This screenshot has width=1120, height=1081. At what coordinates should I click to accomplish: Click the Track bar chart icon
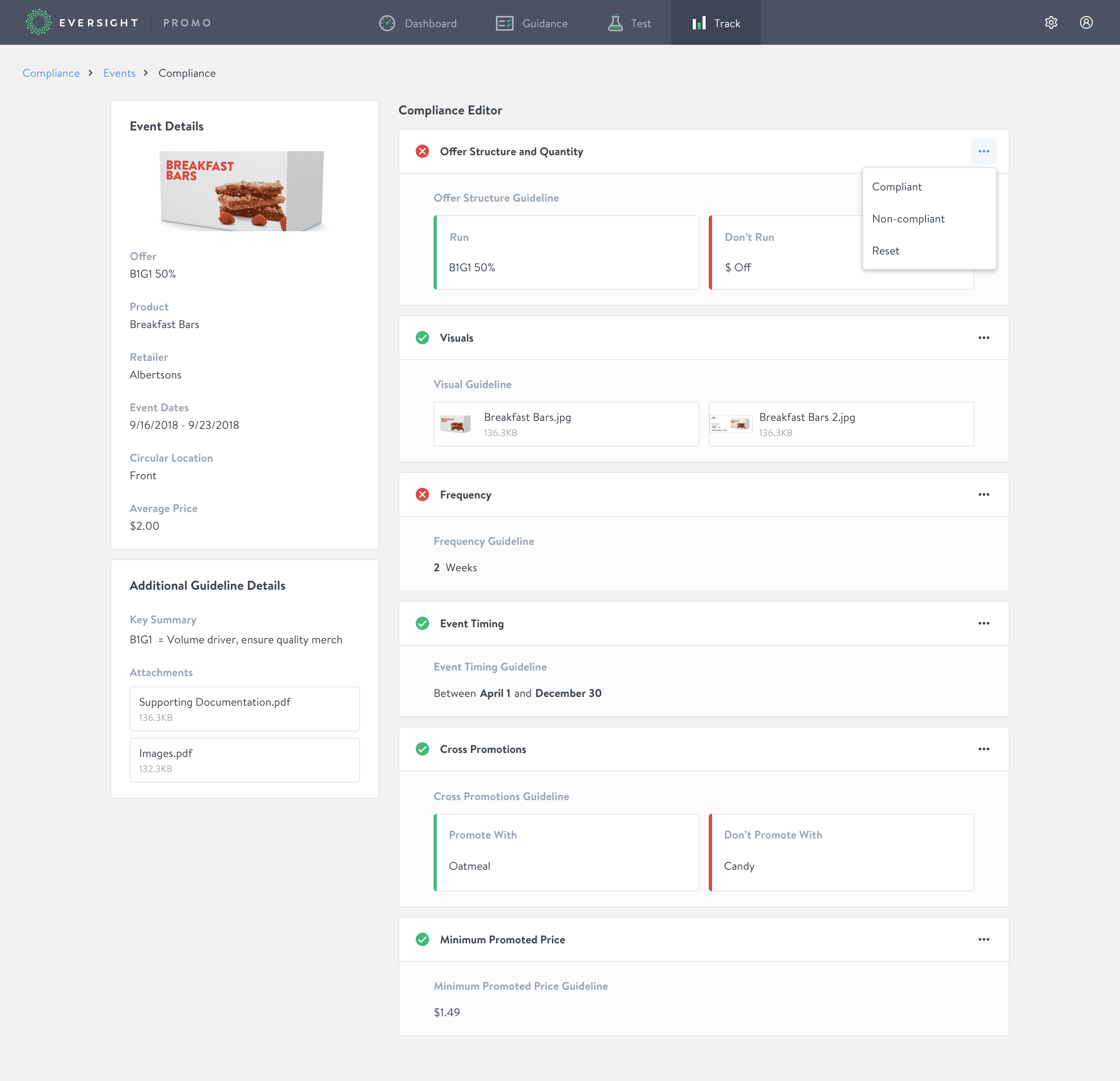click(x=699, y=23)
